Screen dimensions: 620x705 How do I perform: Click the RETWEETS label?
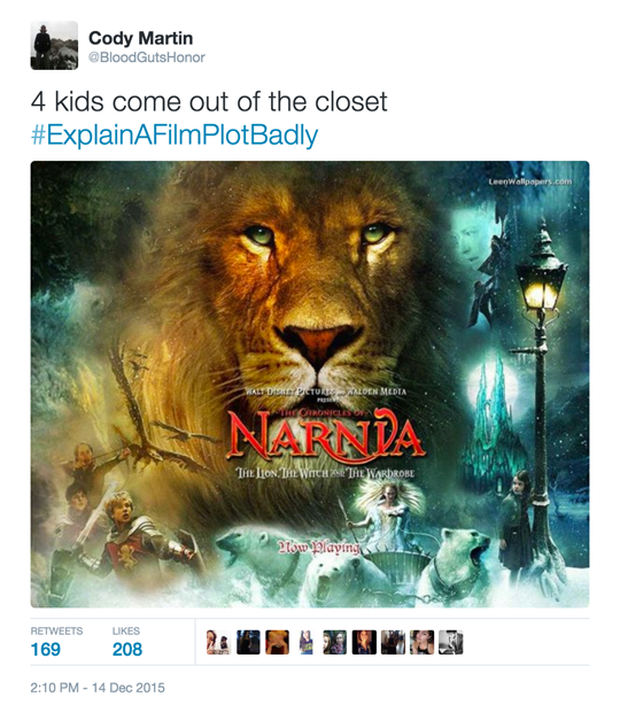[57, 631]
